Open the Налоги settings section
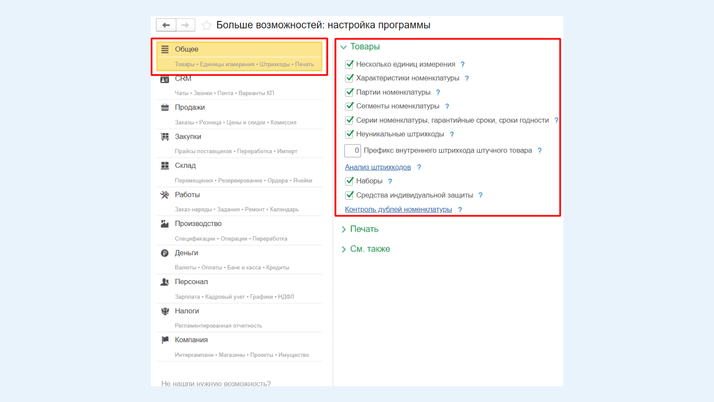The height and width of the screenshot is (402, 714). point(240,318)
